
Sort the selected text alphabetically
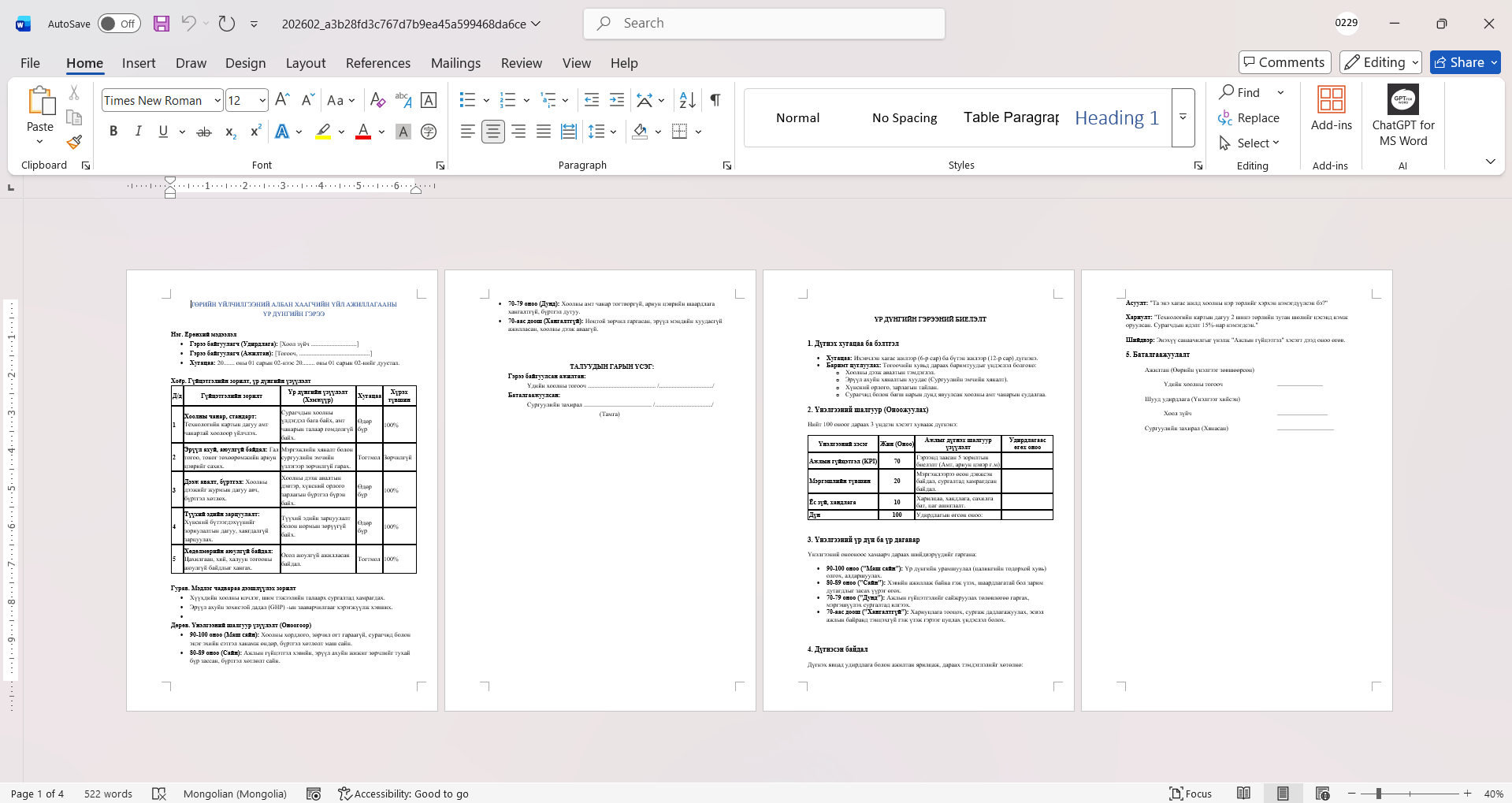pyautogui.click(x=687, y=100)
